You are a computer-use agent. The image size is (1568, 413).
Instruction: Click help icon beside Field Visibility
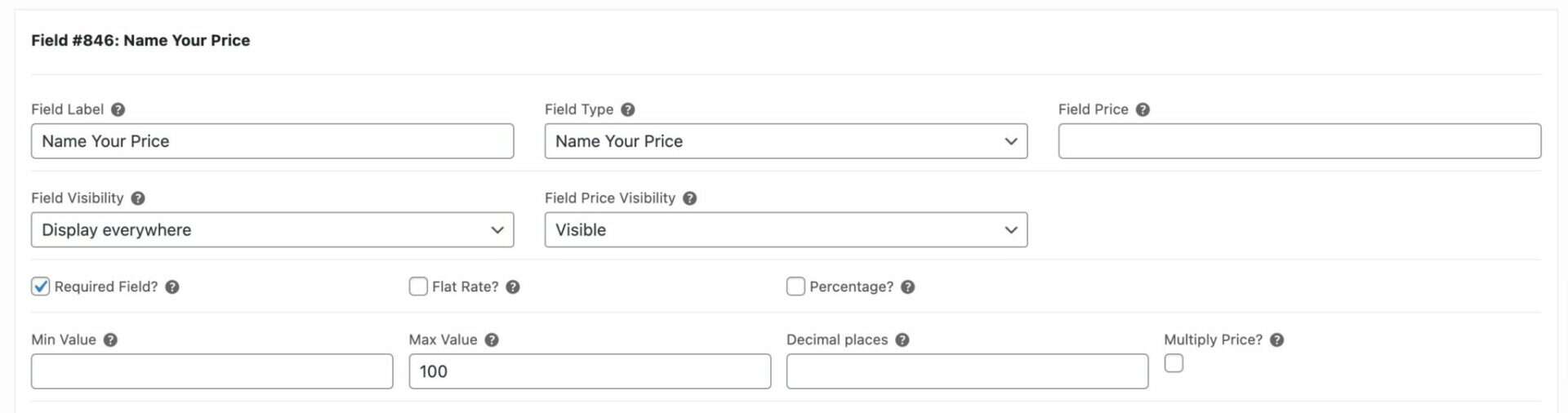(x=138, y=198)
